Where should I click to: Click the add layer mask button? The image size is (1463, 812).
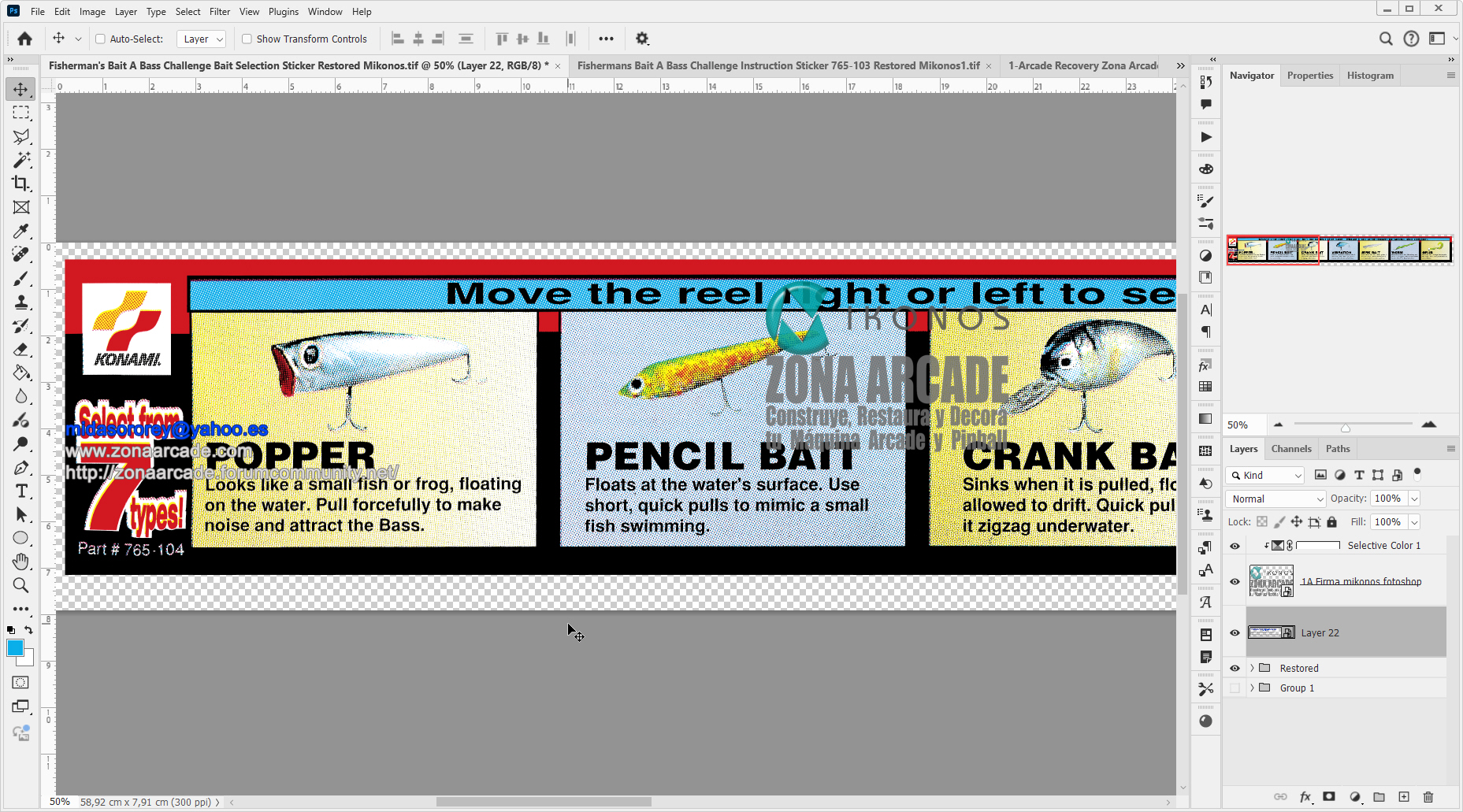tap(1329, 797)
